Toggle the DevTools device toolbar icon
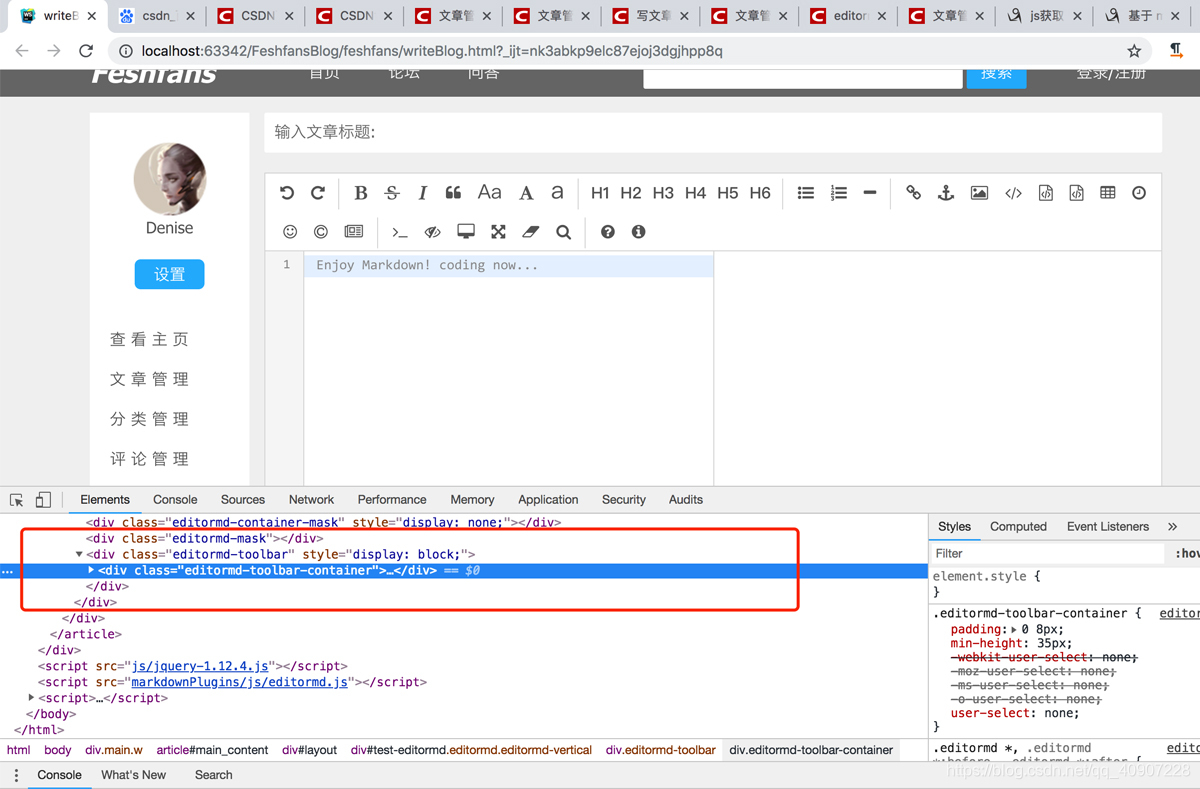This screenshot has width=1200, height=789. pos(43,500)
